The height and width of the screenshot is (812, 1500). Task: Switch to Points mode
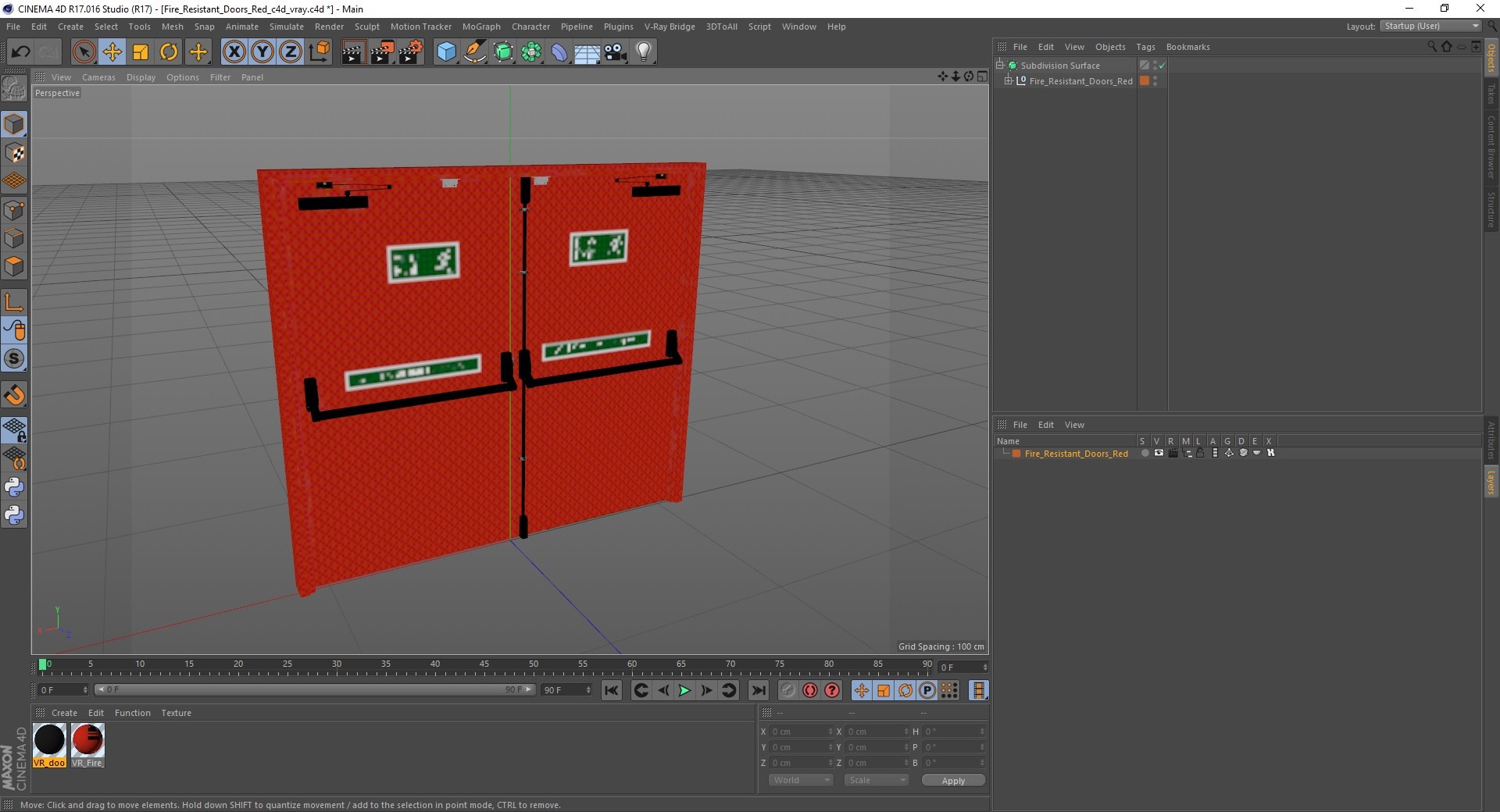[14, 210]
